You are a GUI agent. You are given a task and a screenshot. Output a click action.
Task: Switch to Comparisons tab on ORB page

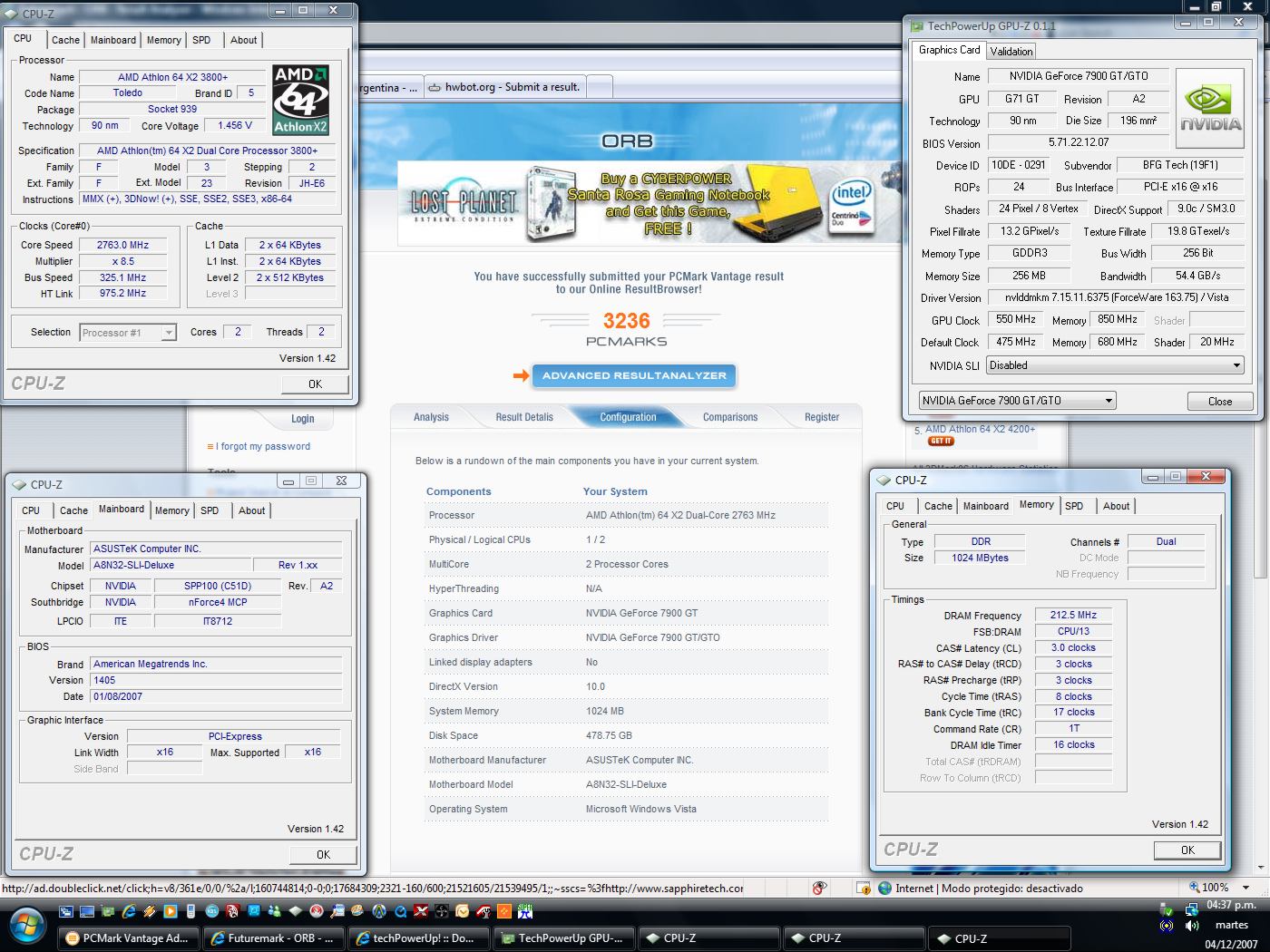coord(729,417)
